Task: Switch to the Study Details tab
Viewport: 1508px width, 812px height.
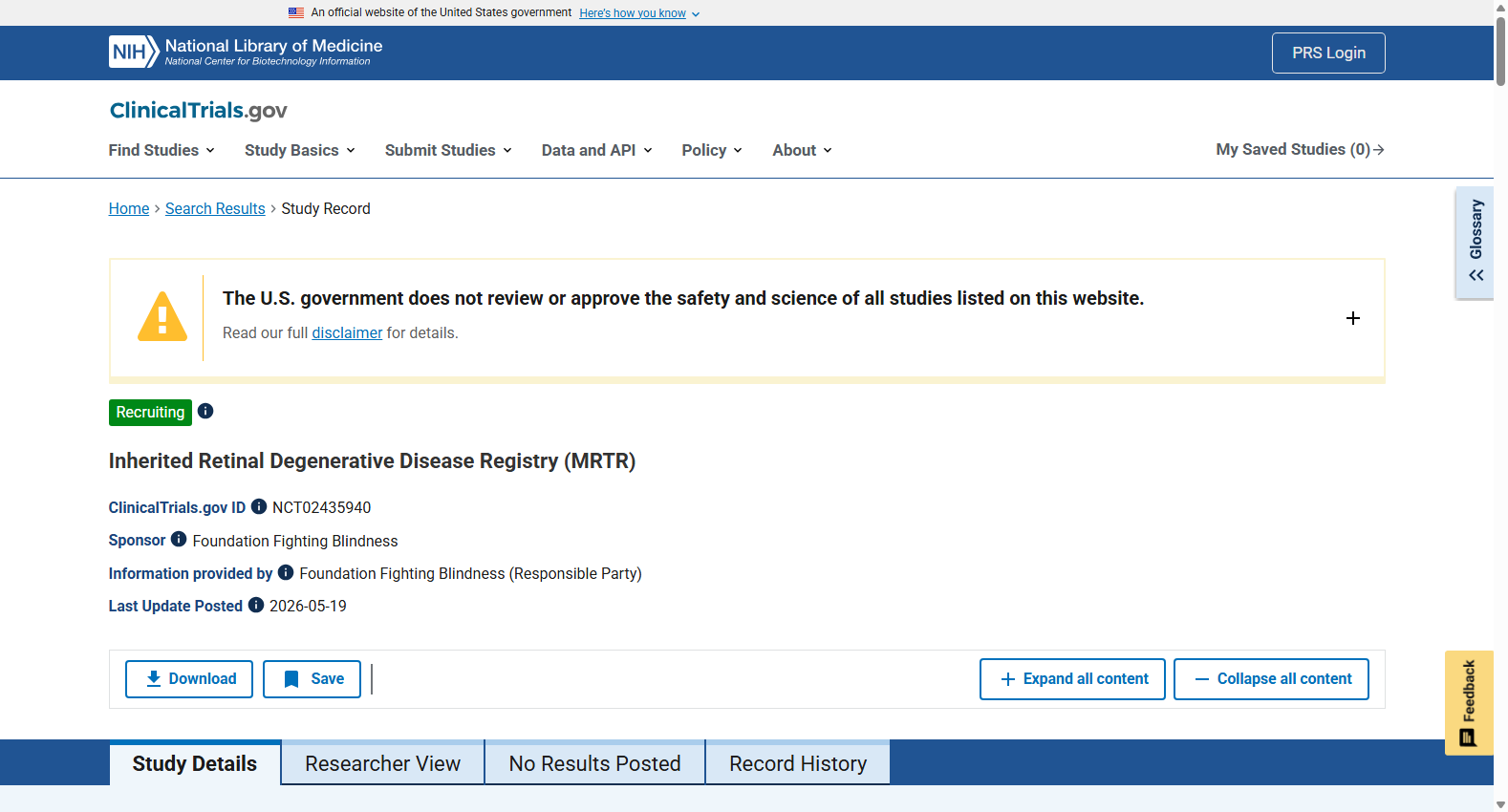Action: (x=195, y=763)
